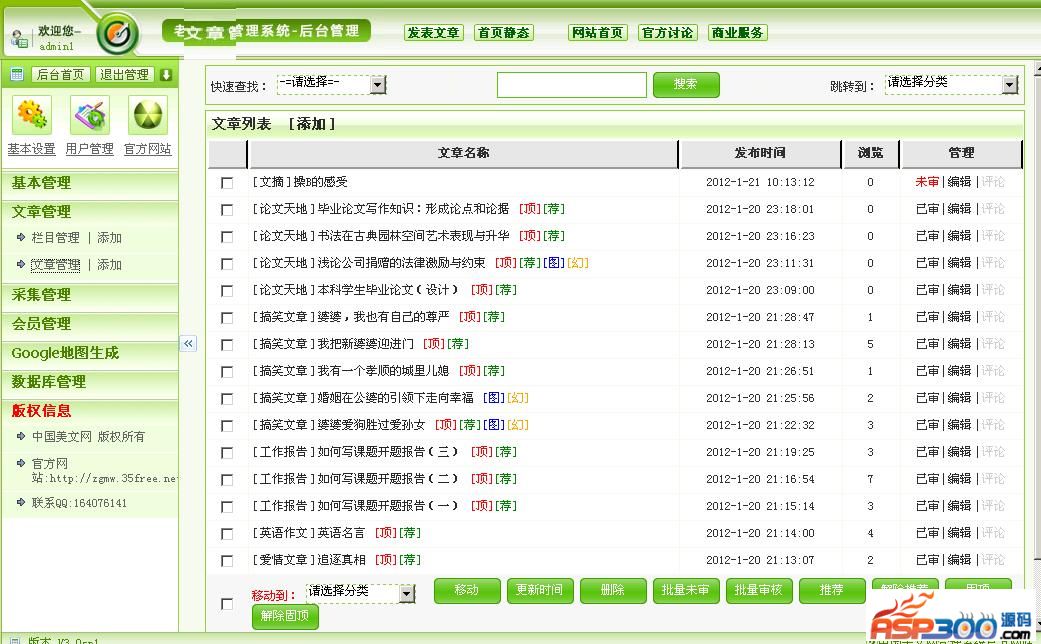Screen dimensions: 1041x644
Task: Check the box for 英语名言 article
Action: pyautogui.click(x=227, y=534)
